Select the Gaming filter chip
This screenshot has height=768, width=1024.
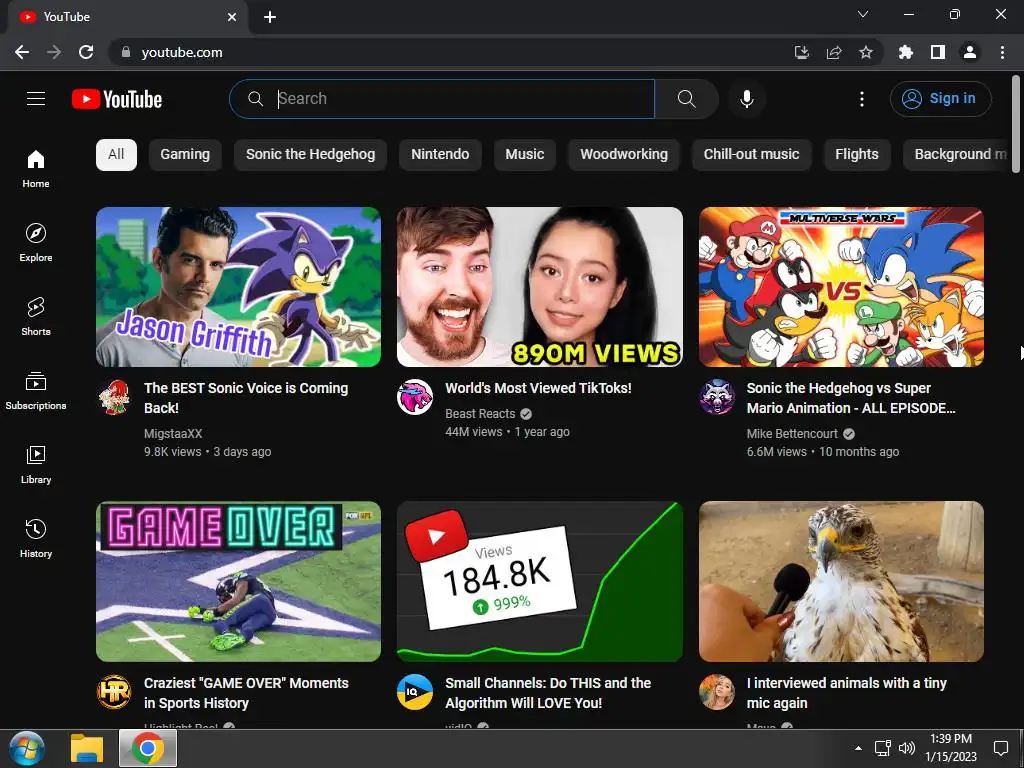point(185,155)
